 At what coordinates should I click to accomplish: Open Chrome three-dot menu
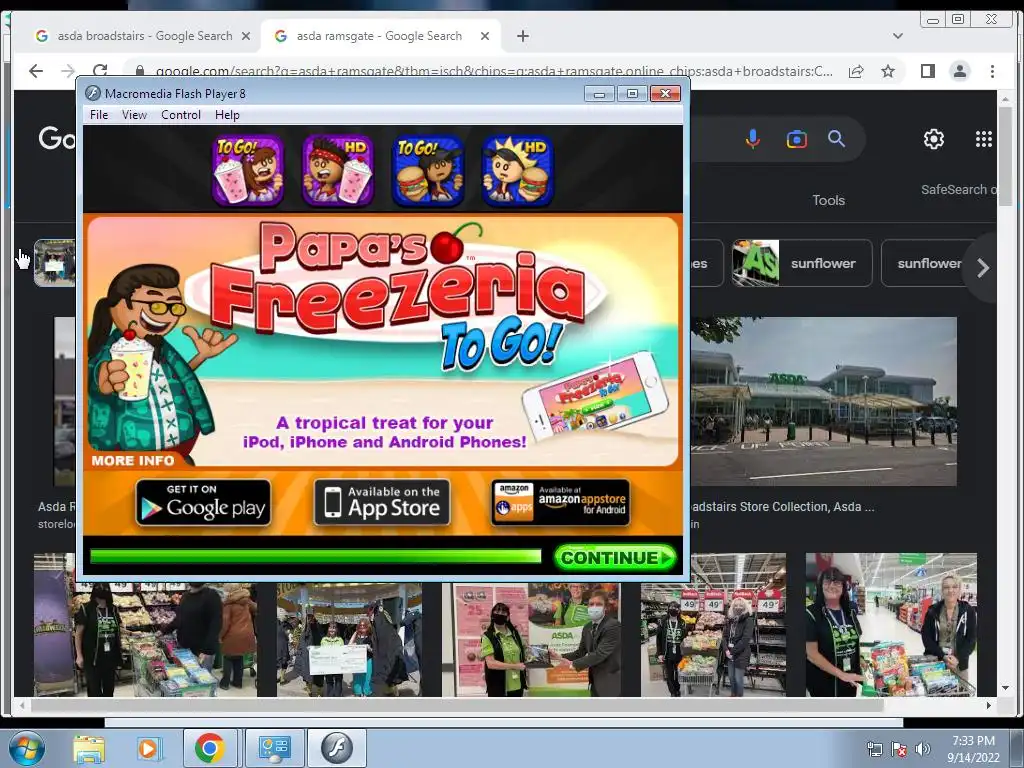992,71
